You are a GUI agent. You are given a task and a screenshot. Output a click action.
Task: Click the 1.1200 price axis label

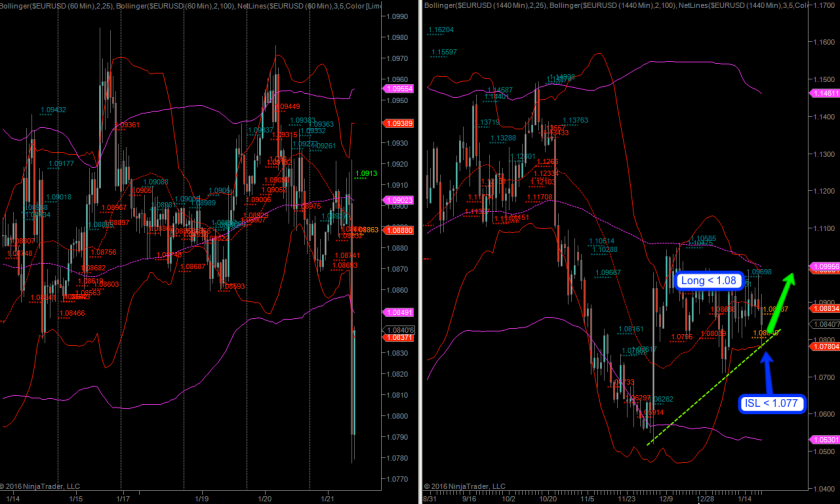(x=824, y=191)
